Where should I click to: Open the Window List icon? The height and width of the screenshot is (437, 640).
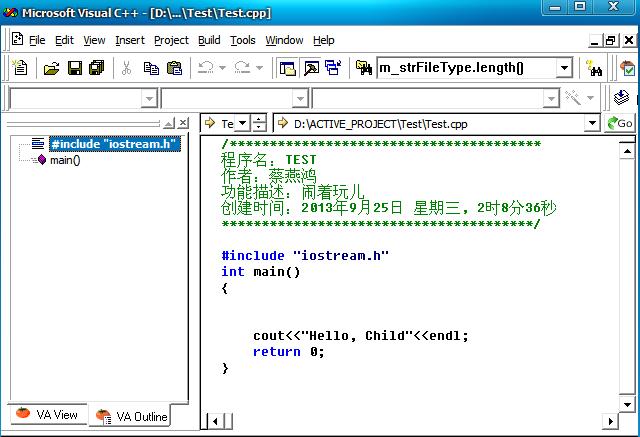333,68
